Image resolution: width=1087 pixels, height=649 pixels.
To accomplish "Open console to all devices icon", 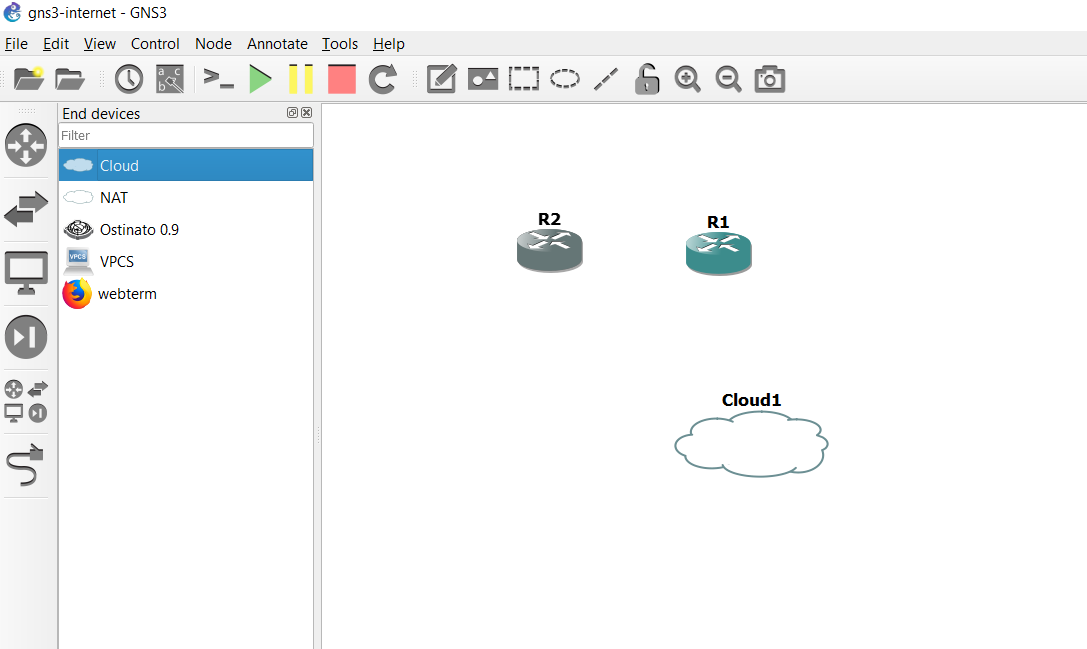I will [218, 79].
